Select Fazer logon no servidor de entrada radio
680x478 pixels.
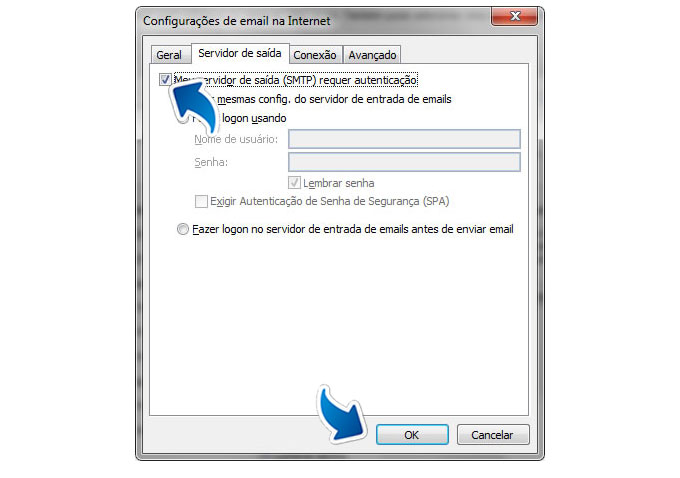(x=183, y=229)
